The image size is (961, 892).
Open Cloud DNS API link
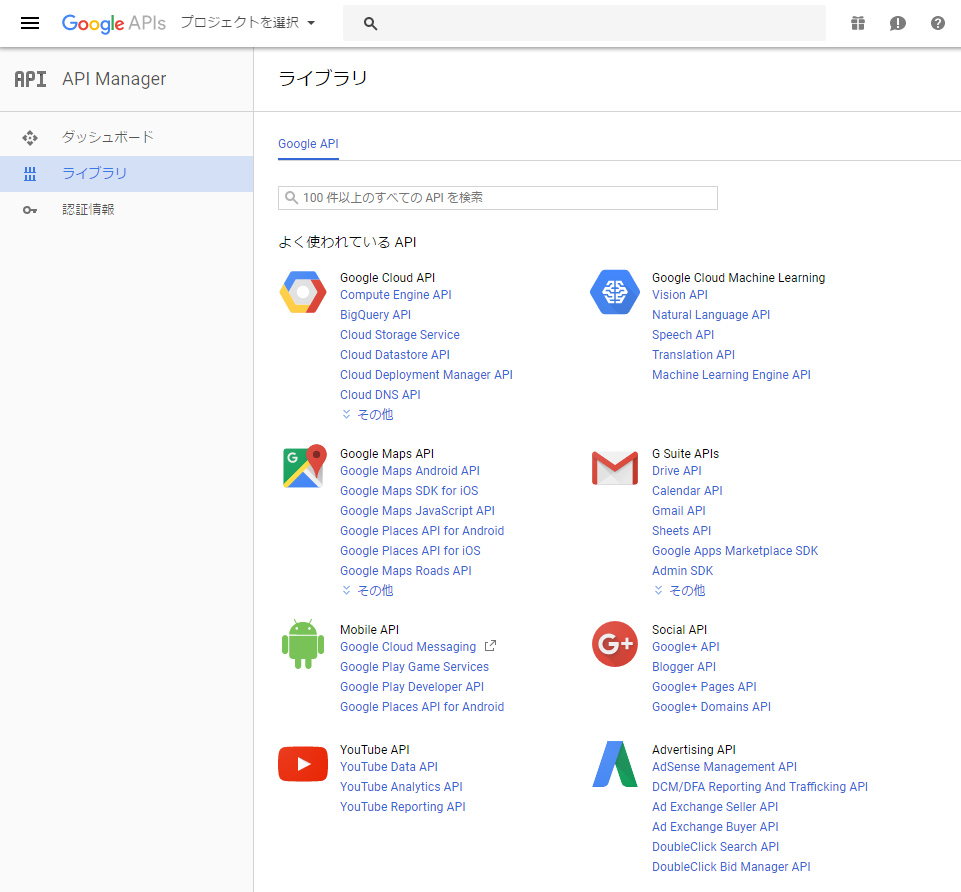click(x=381, y=395)
